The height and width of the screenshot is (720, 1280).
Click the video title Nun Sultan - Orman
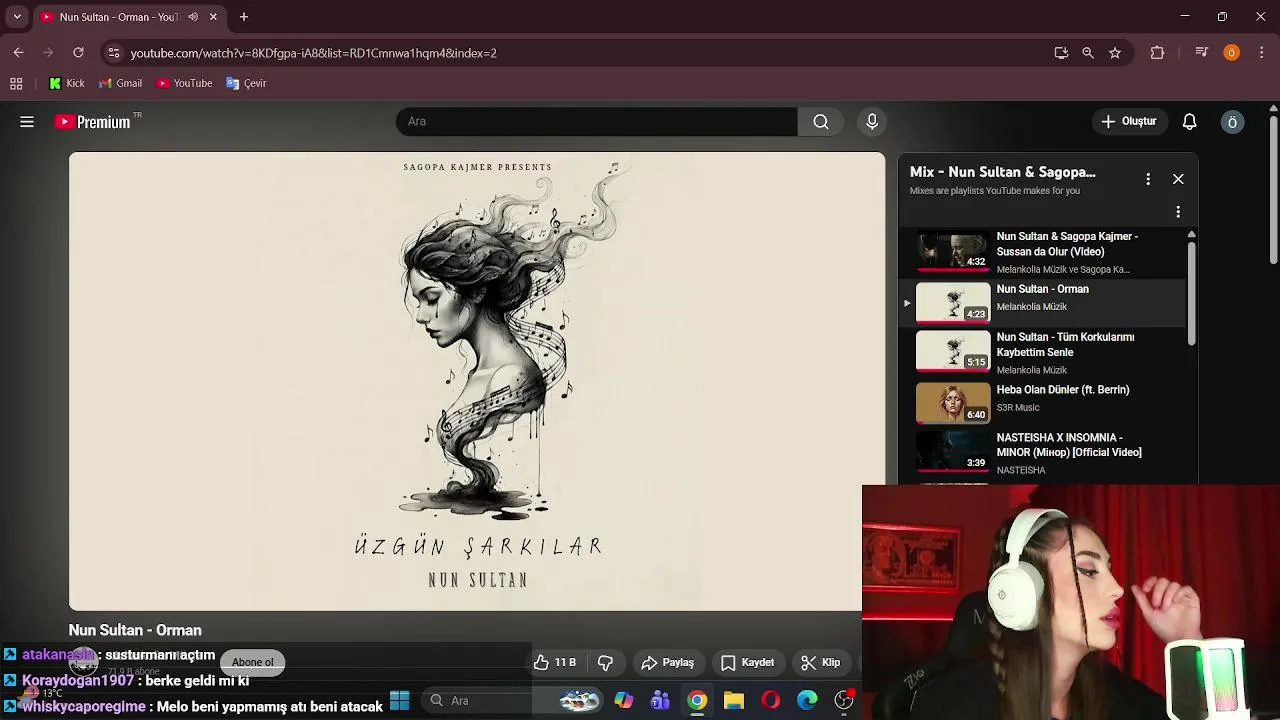click(x=135, y=630)
